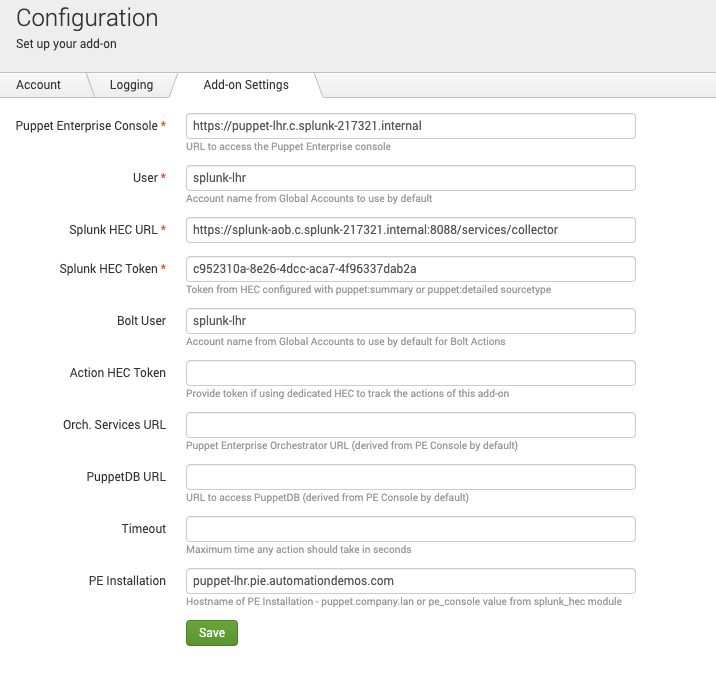Click the 'PE Installation' label
716x696 pixels.
127,581
